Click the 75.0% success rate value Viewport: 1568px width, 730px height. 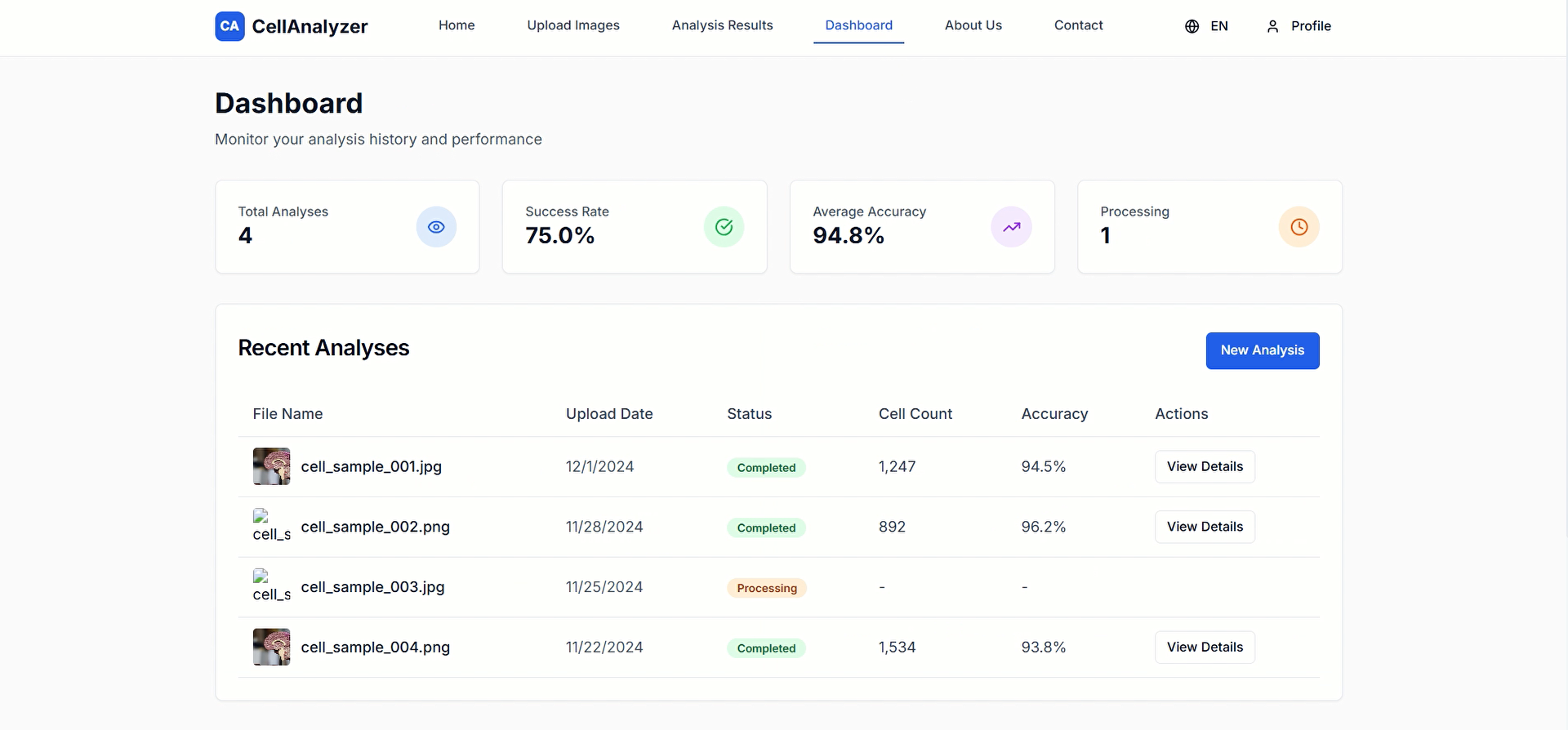559,235
